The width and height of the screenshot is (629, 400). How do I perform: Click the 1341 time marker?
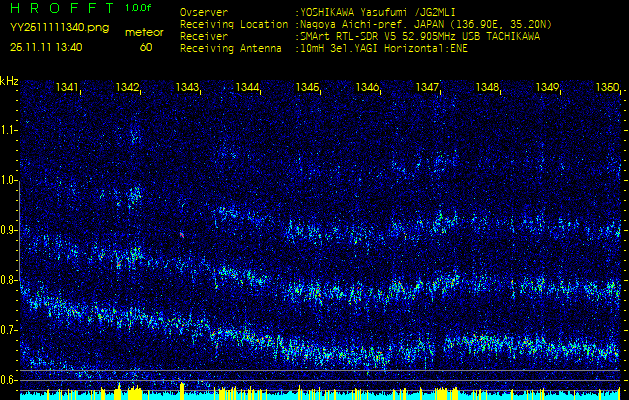click(x=68, y=88)
